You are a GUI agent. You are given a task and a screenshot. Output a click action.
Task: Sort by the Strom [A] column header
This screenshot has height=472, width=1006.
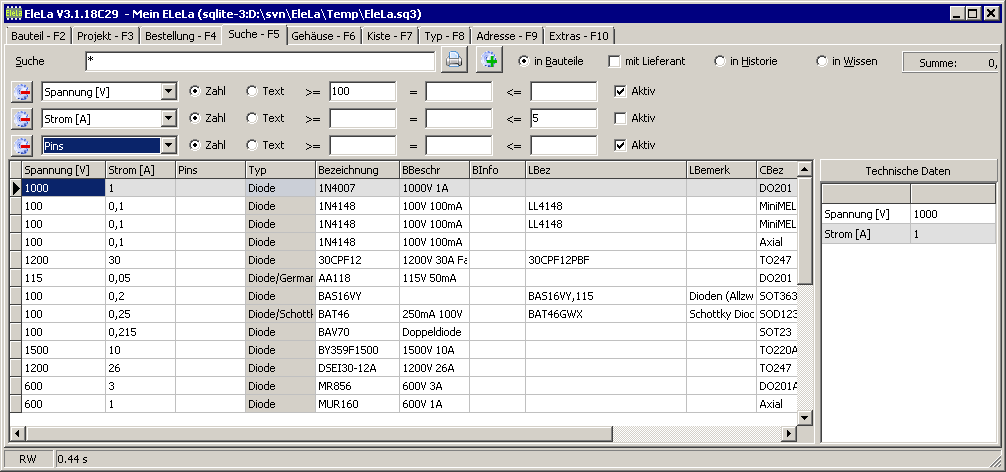point(141,170)
